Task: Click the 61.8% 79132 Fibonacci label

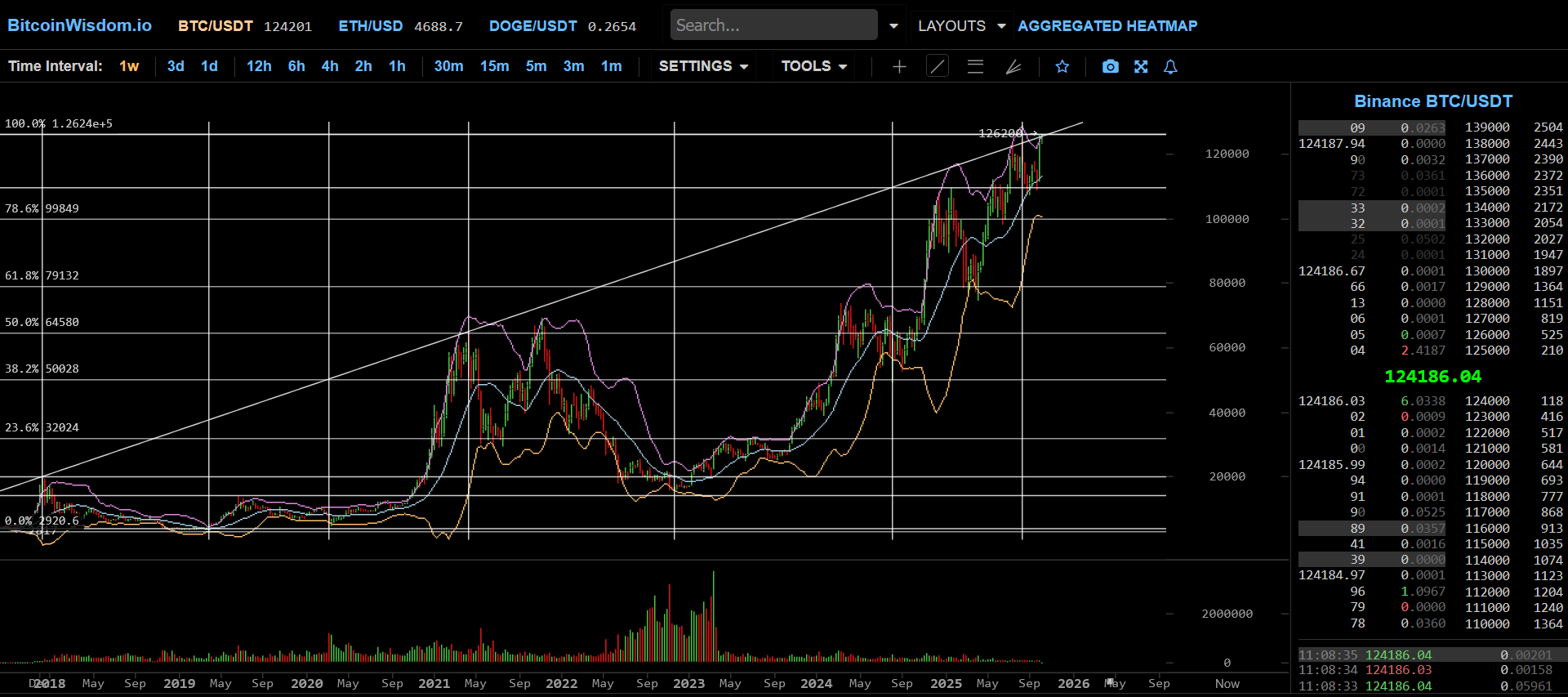Action: click(x=42, y=275)
